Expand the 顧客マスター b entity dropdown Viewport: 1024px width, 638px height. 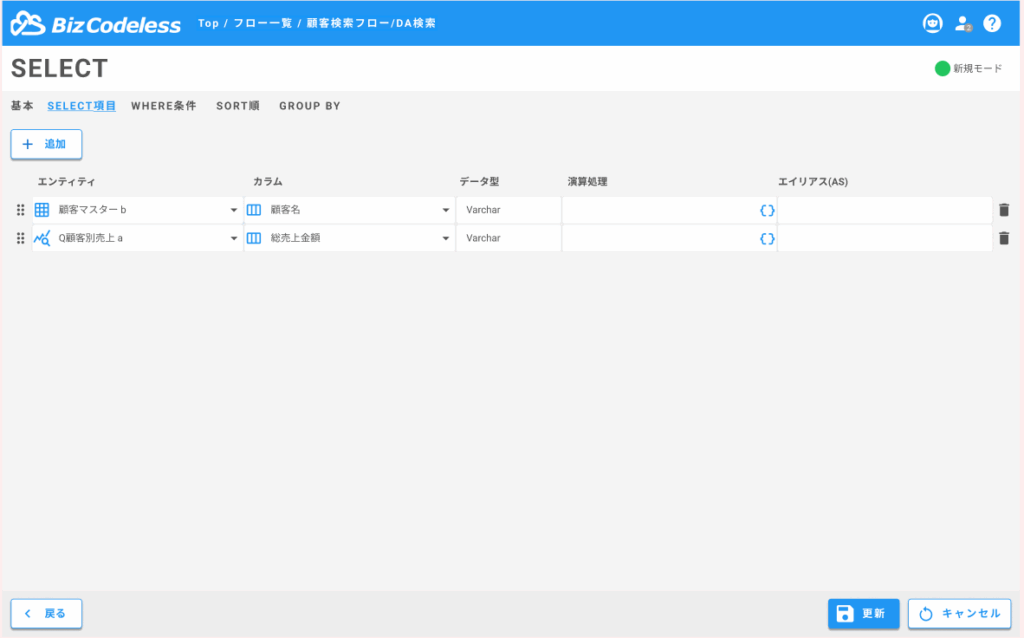pyautogui.click(x=234, y=210)
